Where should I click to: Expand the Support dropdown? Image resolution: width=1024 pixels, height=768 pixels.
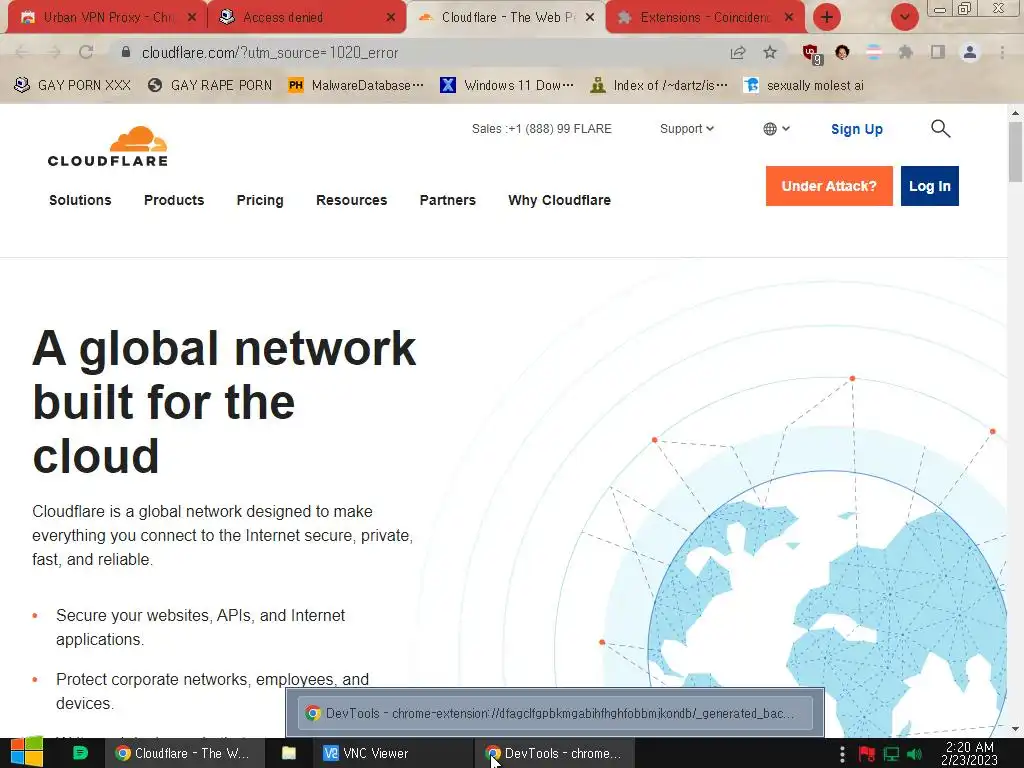point(686,129)
